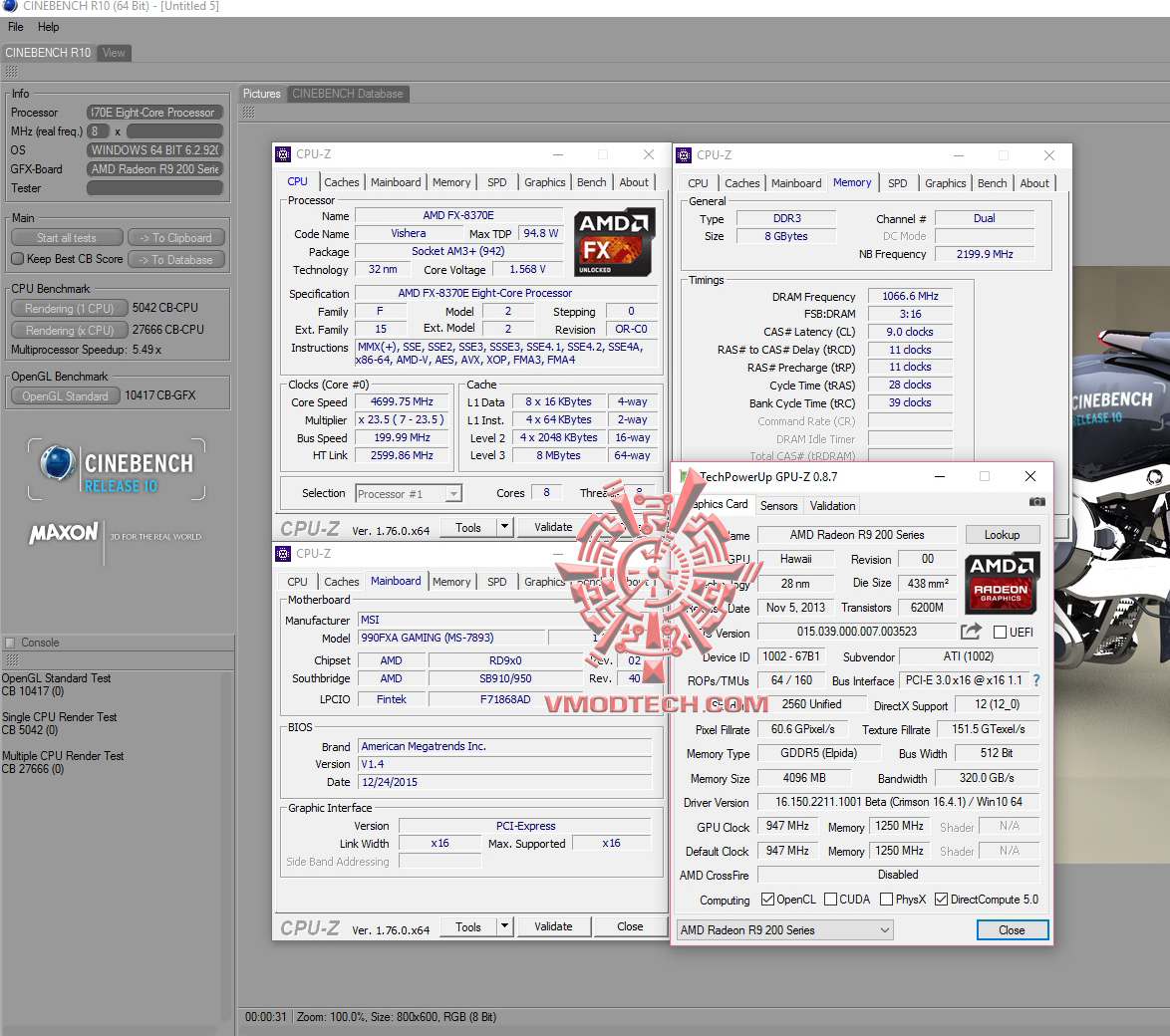Screen dimensions: 1170x1036
Task: Click Validate in the top-left CPU-Z window
Action: click(x=553, y=527)
